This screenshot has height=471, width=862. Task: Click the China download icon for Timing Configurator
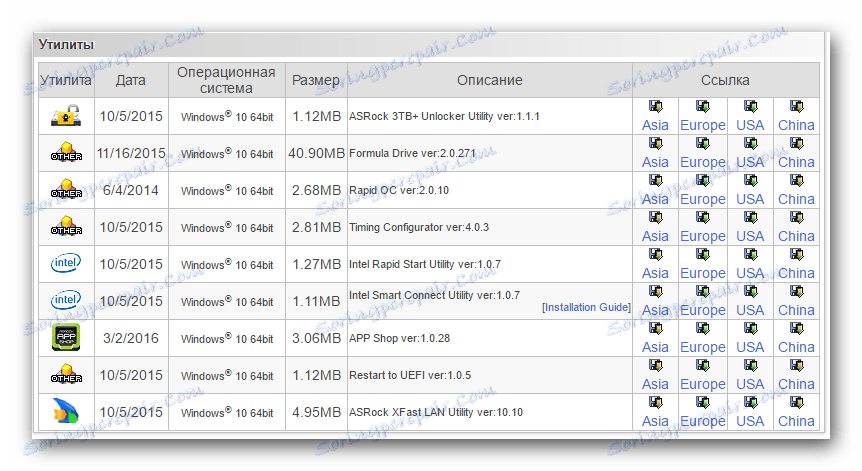(797, 217)
